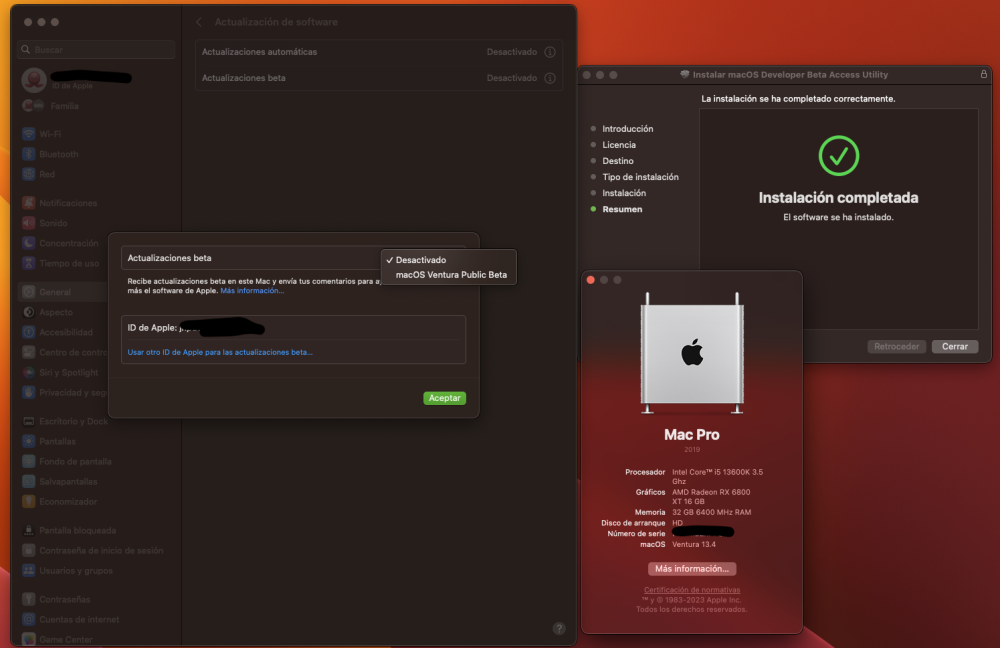This screenshot has height=648, width=1000.
Task: Select Introducción step in installer sidebar
Action: coord(628,129)
